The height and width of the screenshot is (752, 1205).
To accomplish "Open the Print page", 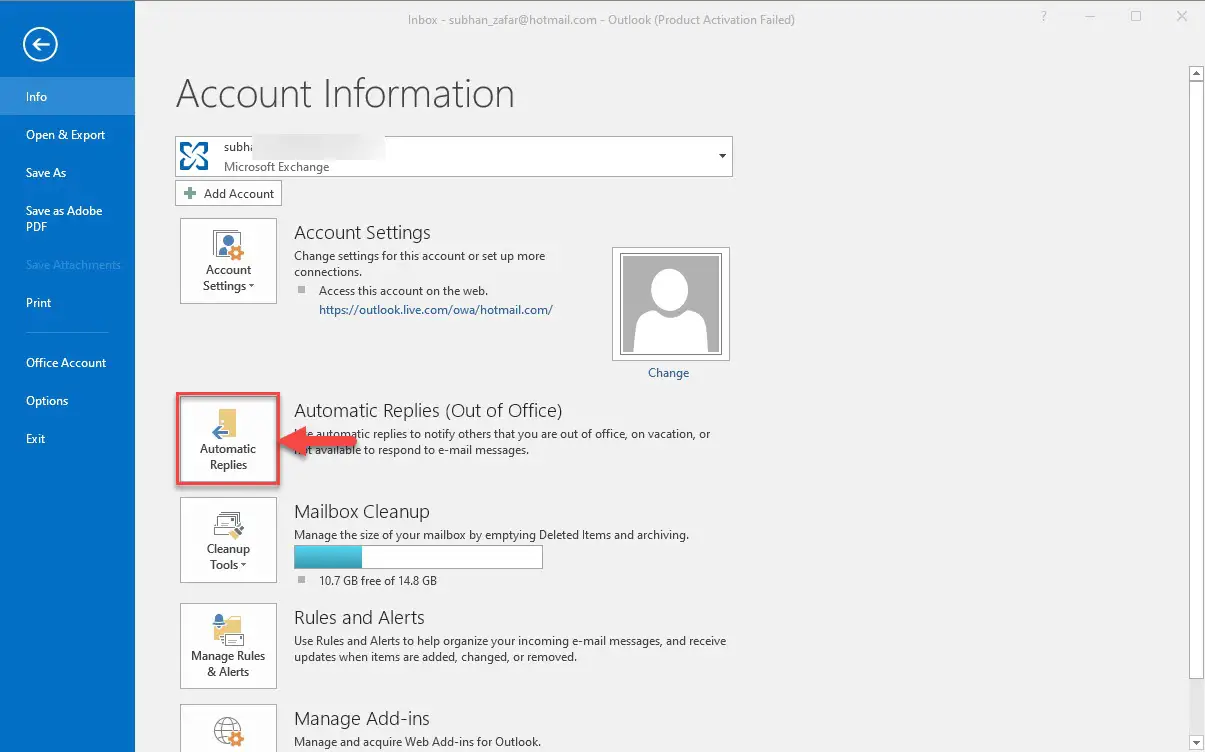I will (x=67, y=303).
